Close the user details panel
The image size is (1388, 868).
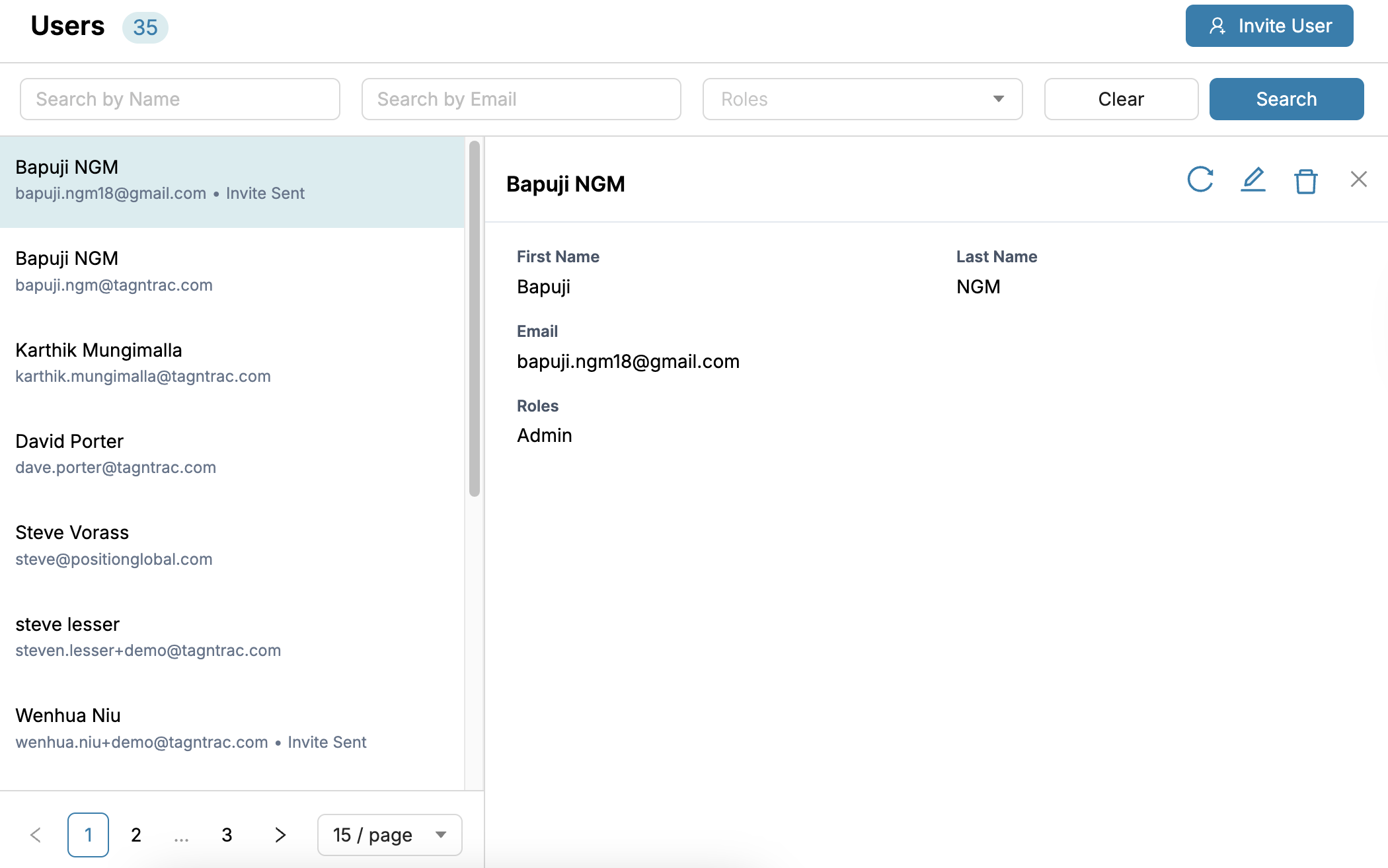pos(1358,179)
